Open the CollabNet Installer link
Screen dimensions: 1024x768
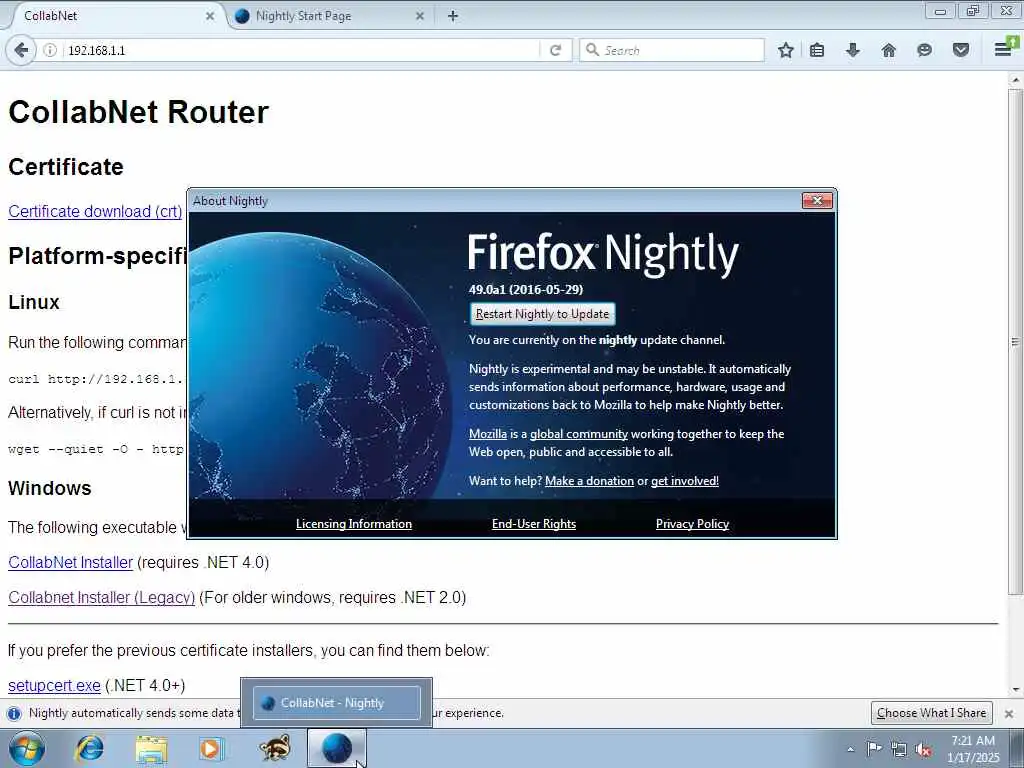click(x=71, y=562)
